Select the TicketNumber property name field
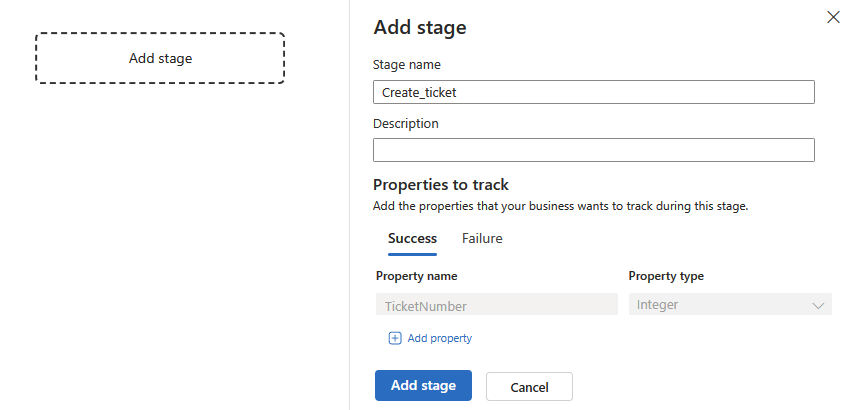850x410 pixels. 497,305
